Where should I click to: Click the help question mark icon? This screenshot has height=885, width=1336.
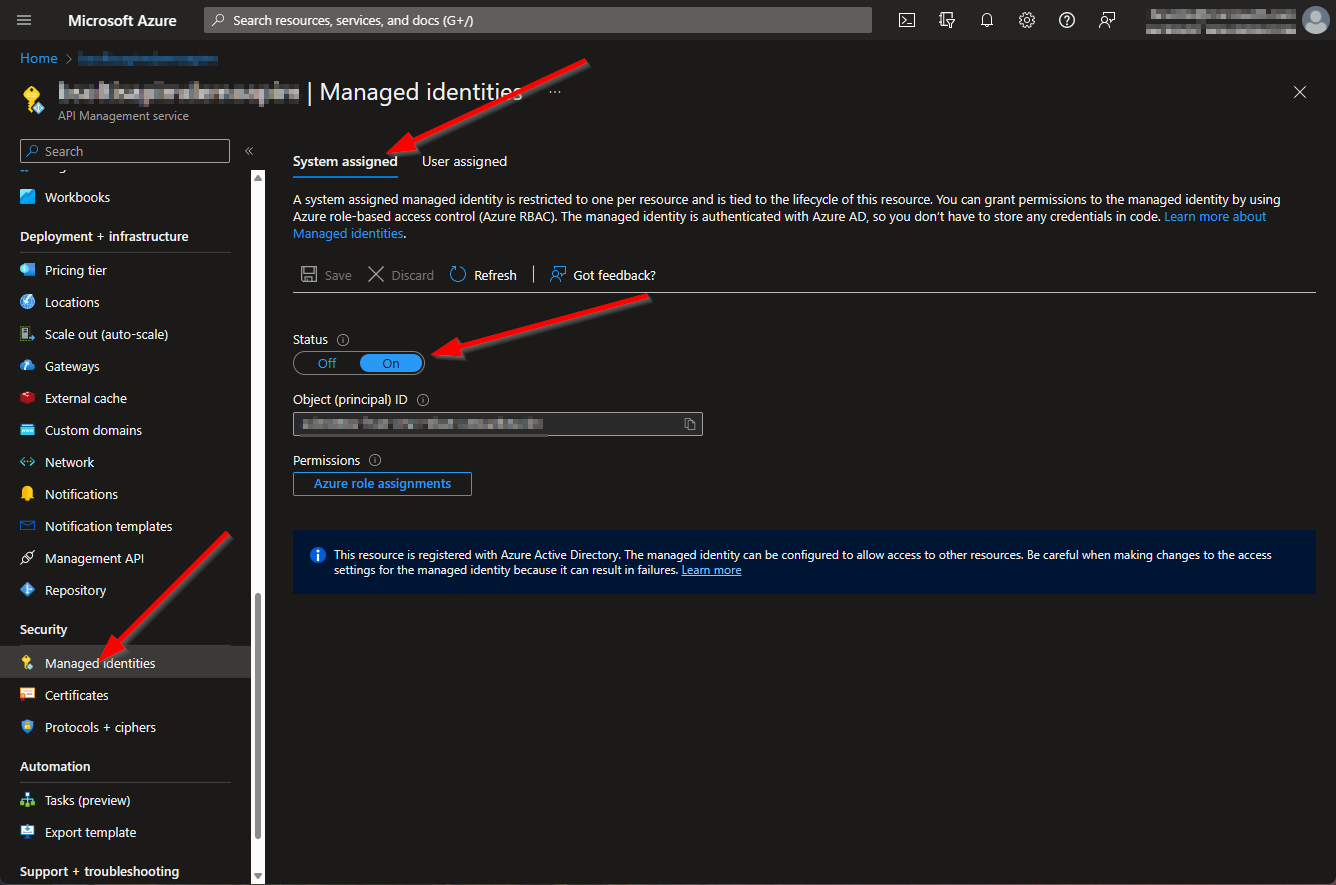pos(1067,20)
